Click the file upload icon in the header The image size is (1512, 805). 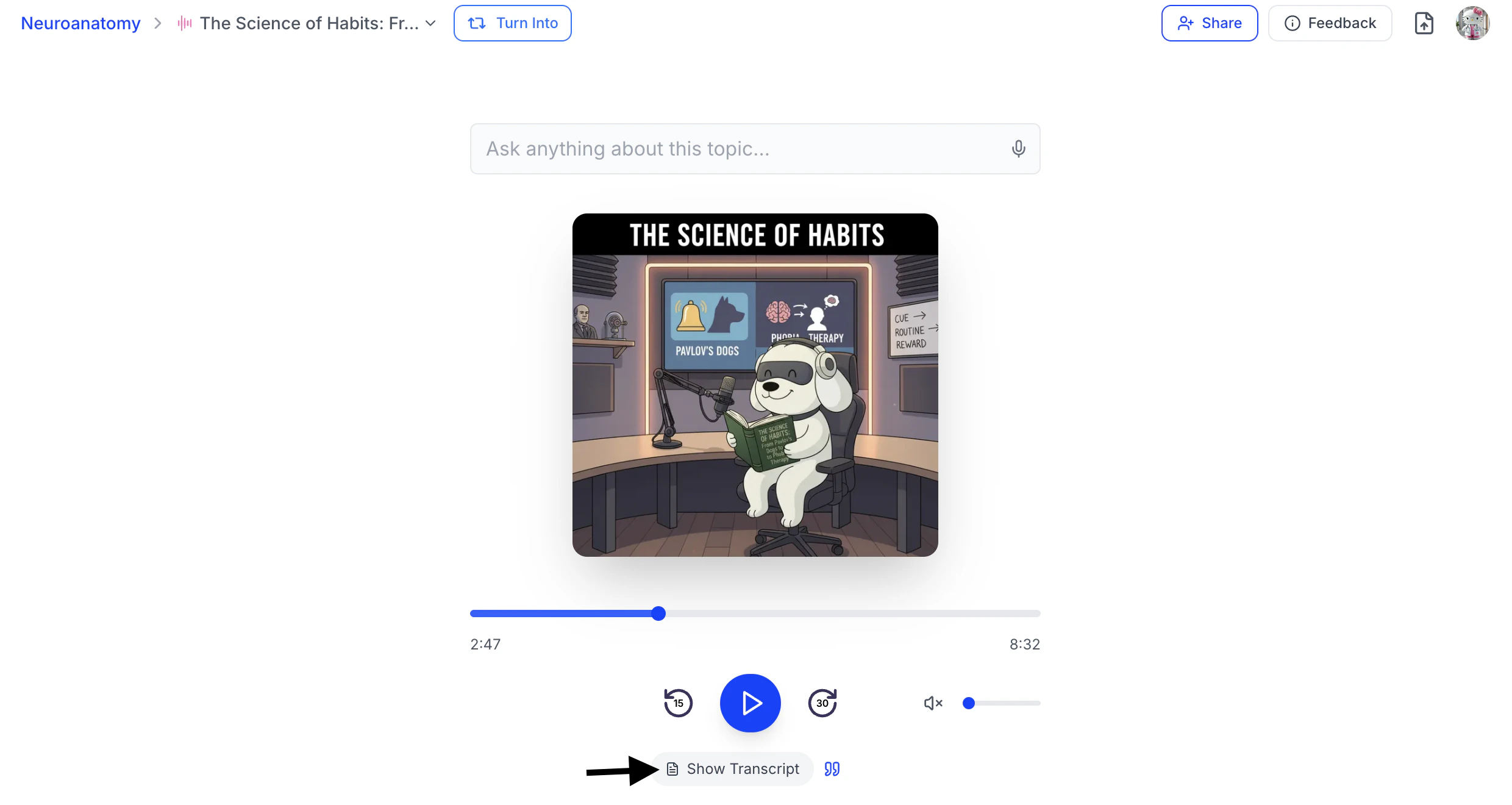coord(1424,23)
